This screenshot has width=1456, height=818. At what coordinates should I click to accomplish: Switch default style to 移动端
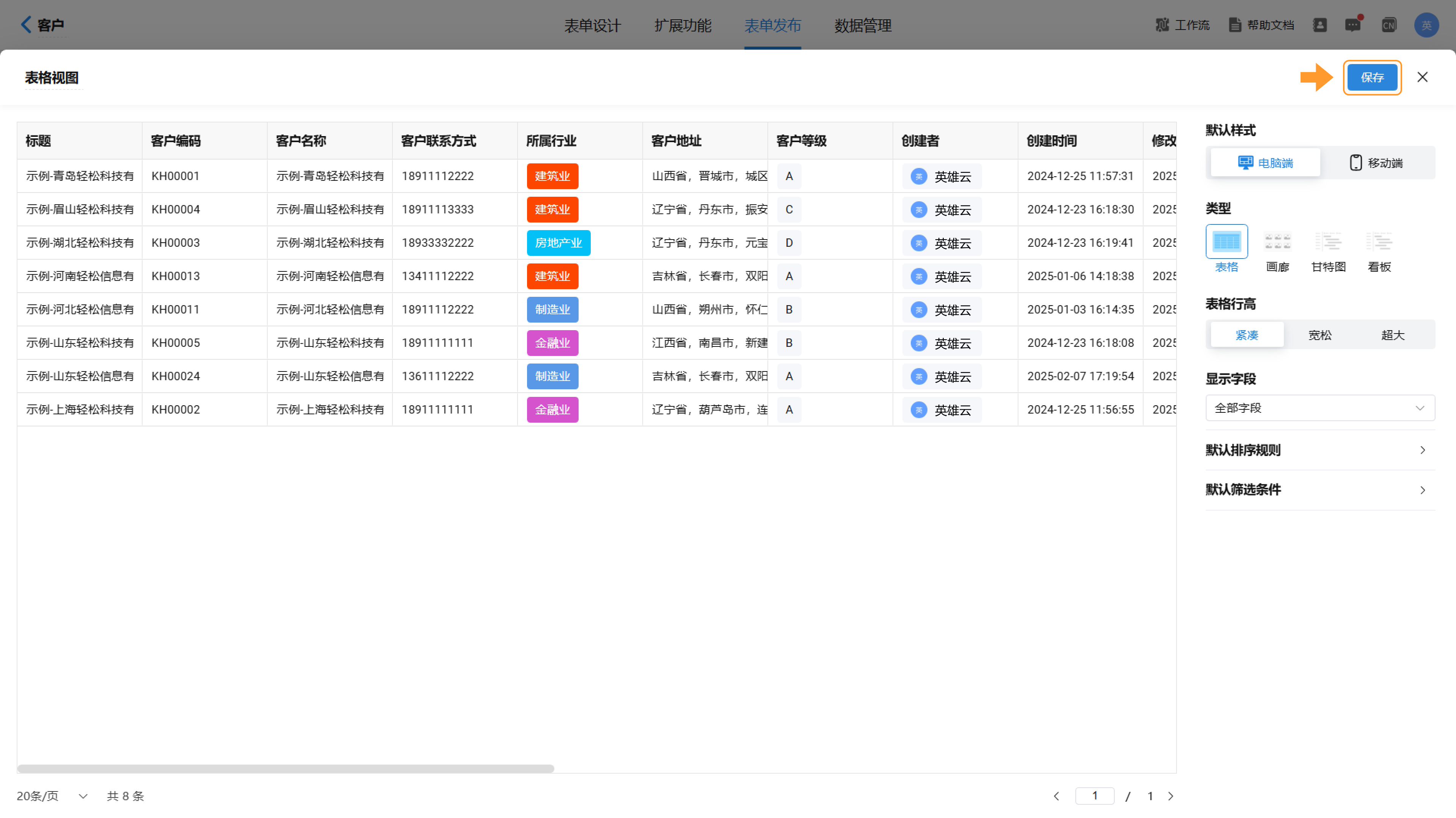point(1376,163)
